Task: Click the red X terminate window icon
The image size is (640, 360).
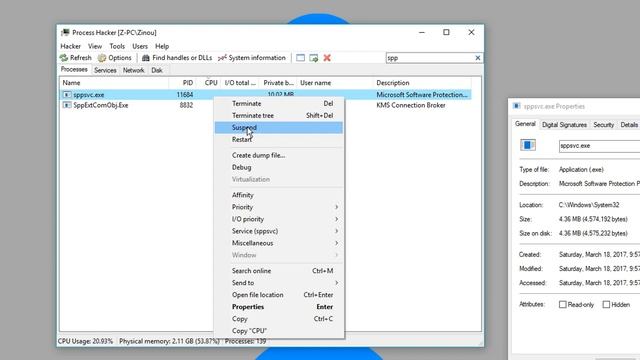Action: pos(327,58)
